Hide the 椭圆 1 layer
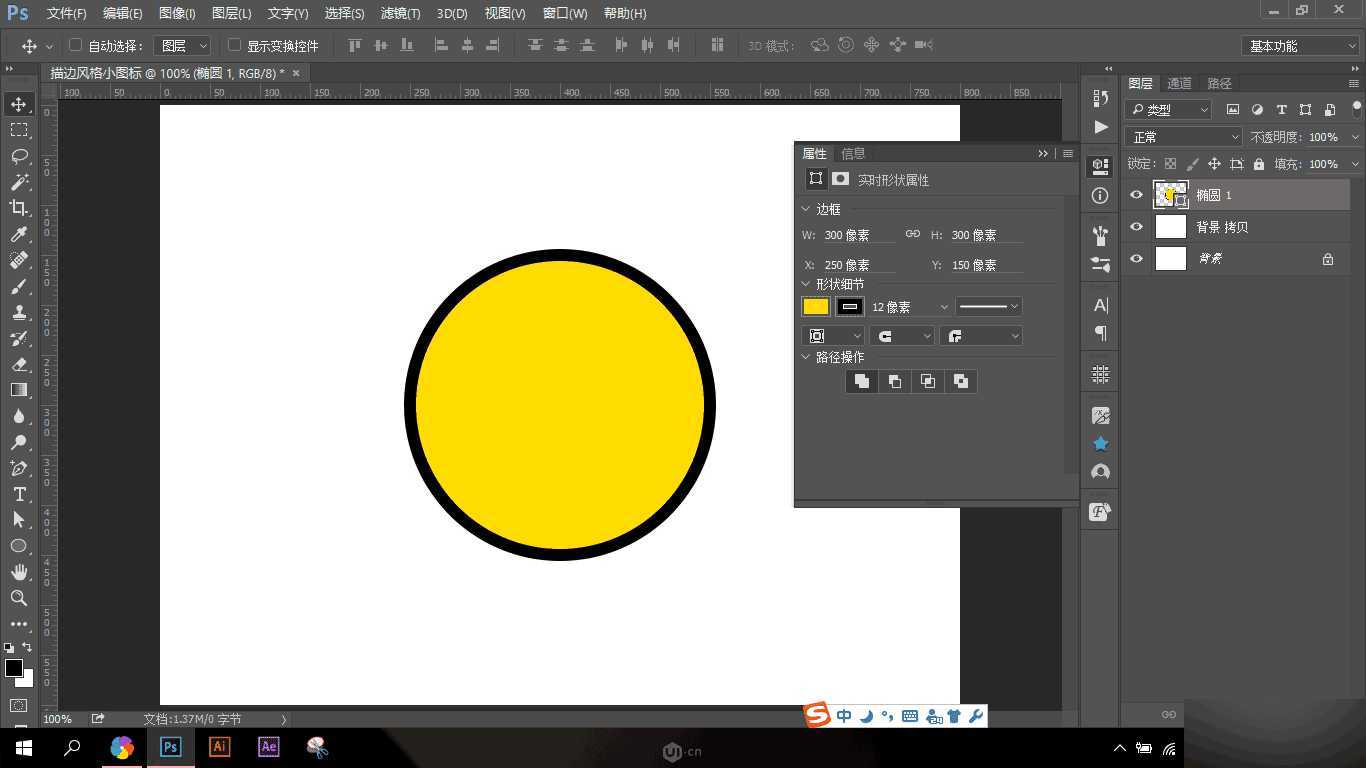The image size is (1366, 768). click(x=1135, y=195)
